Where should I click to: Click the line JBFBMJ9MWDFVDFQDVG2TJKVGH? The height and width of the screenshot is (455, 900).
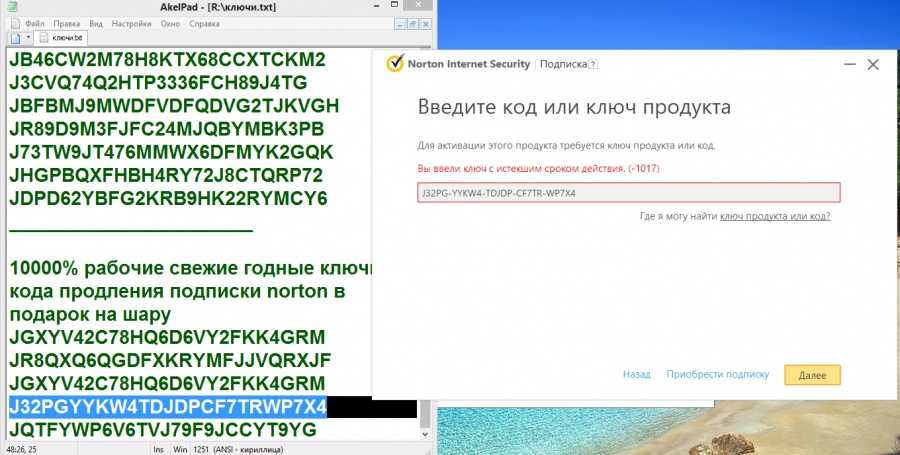[x=174, y=106]
